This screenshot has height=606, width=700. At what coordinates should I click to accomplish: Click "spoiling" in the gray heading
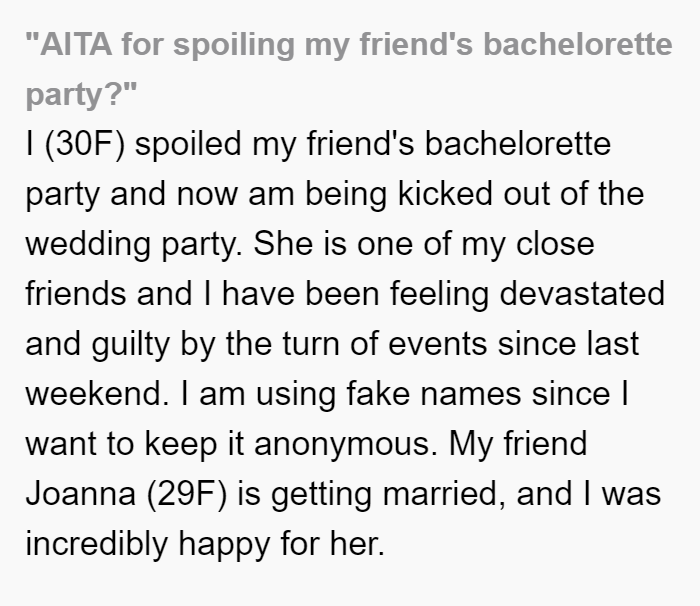click(234, 45)
